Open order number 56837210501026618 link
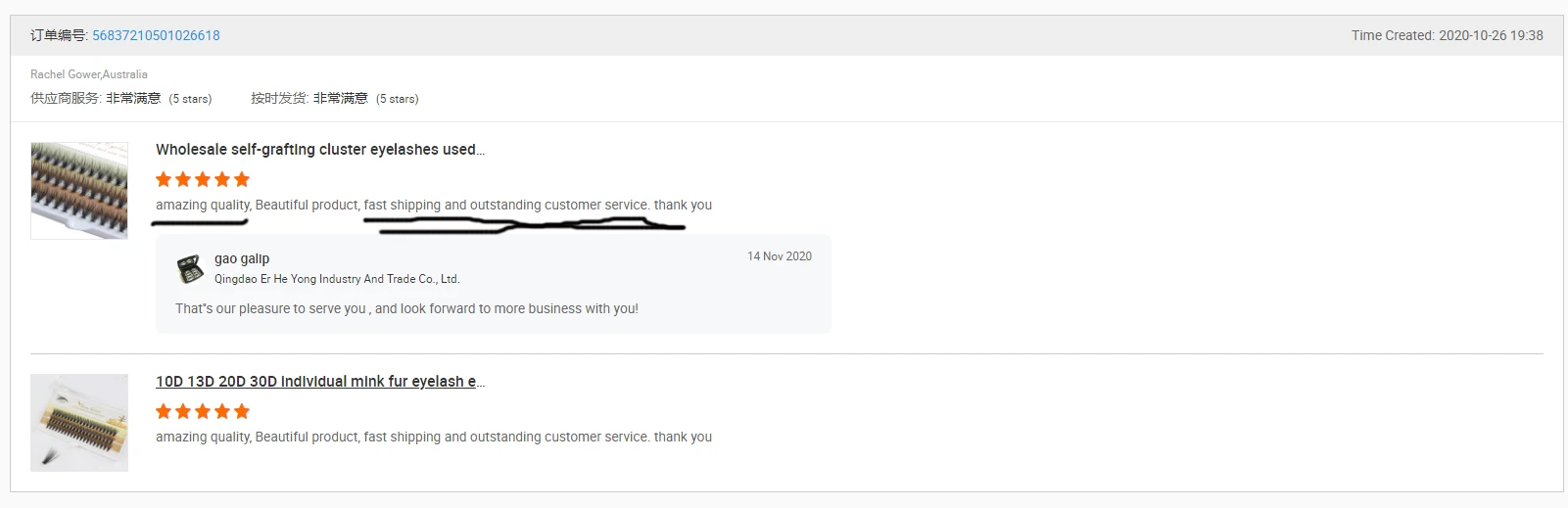Viewport: 1568px width, 508px height. tap(156, 35)
